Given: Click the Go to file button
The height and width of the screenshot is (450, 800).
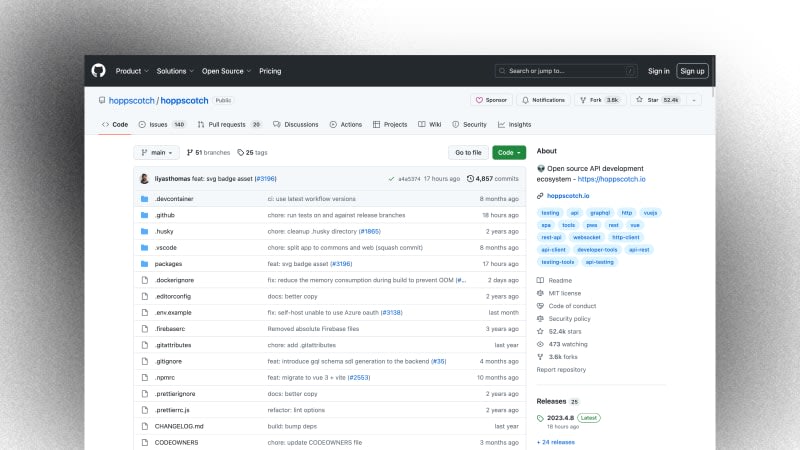Looking at the screenshot, I should tap(468, 153).
